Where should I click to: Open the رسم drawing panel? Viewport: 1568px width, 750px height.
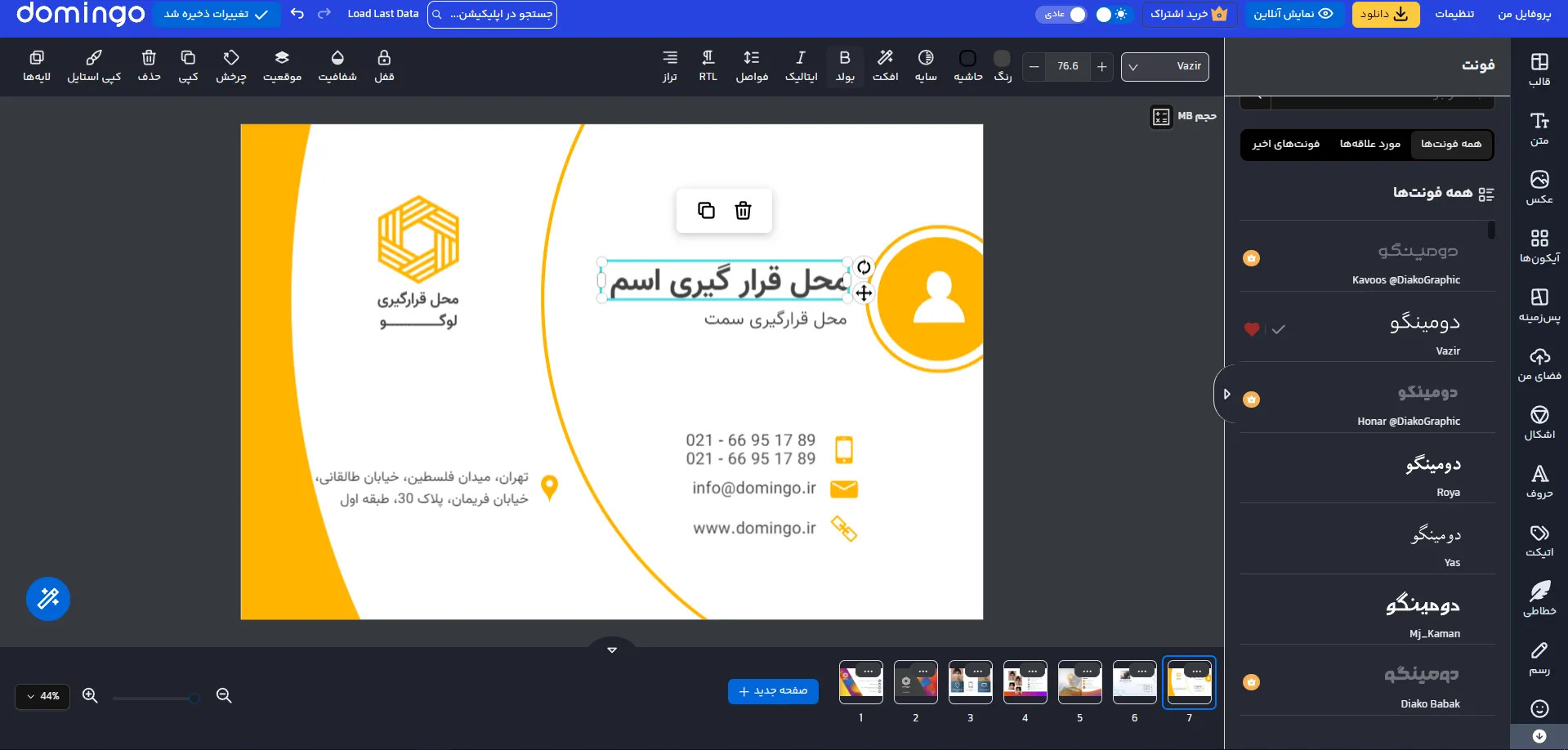[x=1539, y=658]
